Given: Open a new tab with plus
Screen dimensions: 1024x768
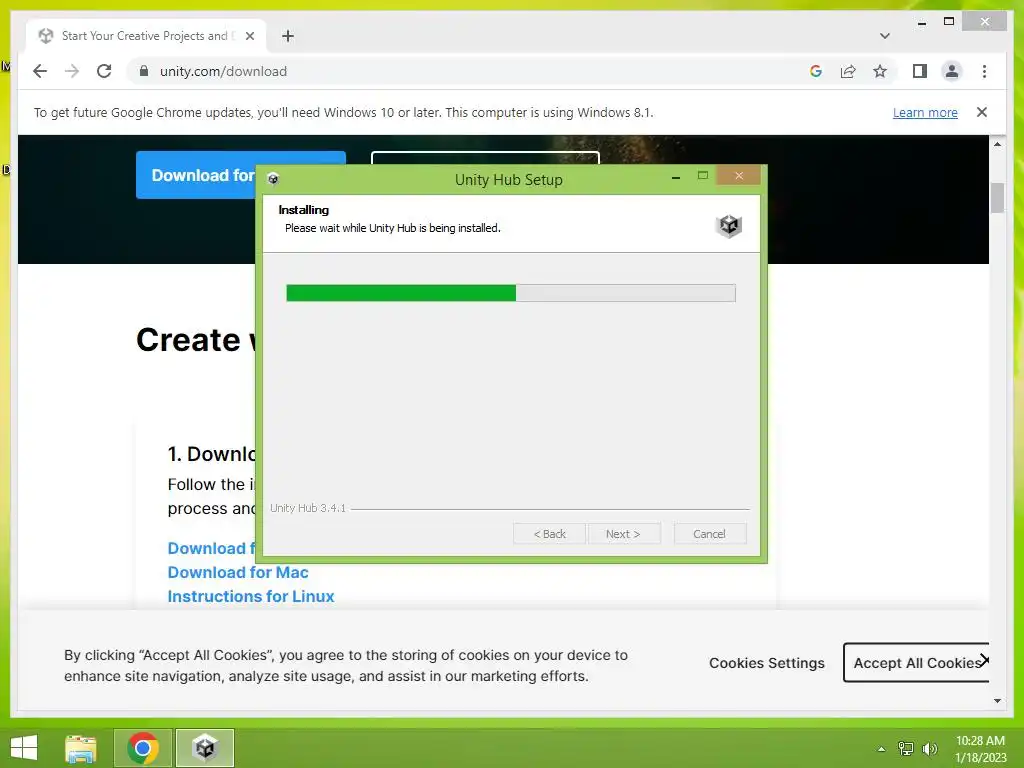Looking at the screenshot, I should (288, 36).
